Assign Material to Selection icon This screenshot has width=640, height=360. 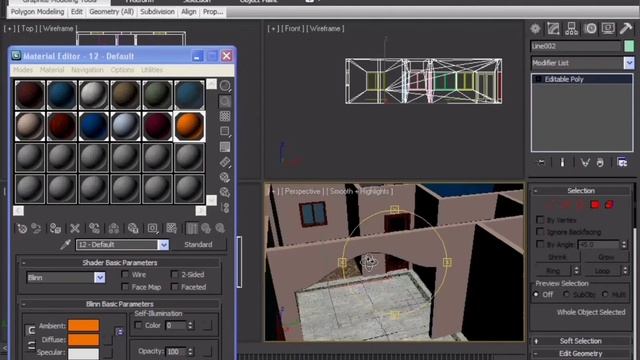tap(55, 229)
